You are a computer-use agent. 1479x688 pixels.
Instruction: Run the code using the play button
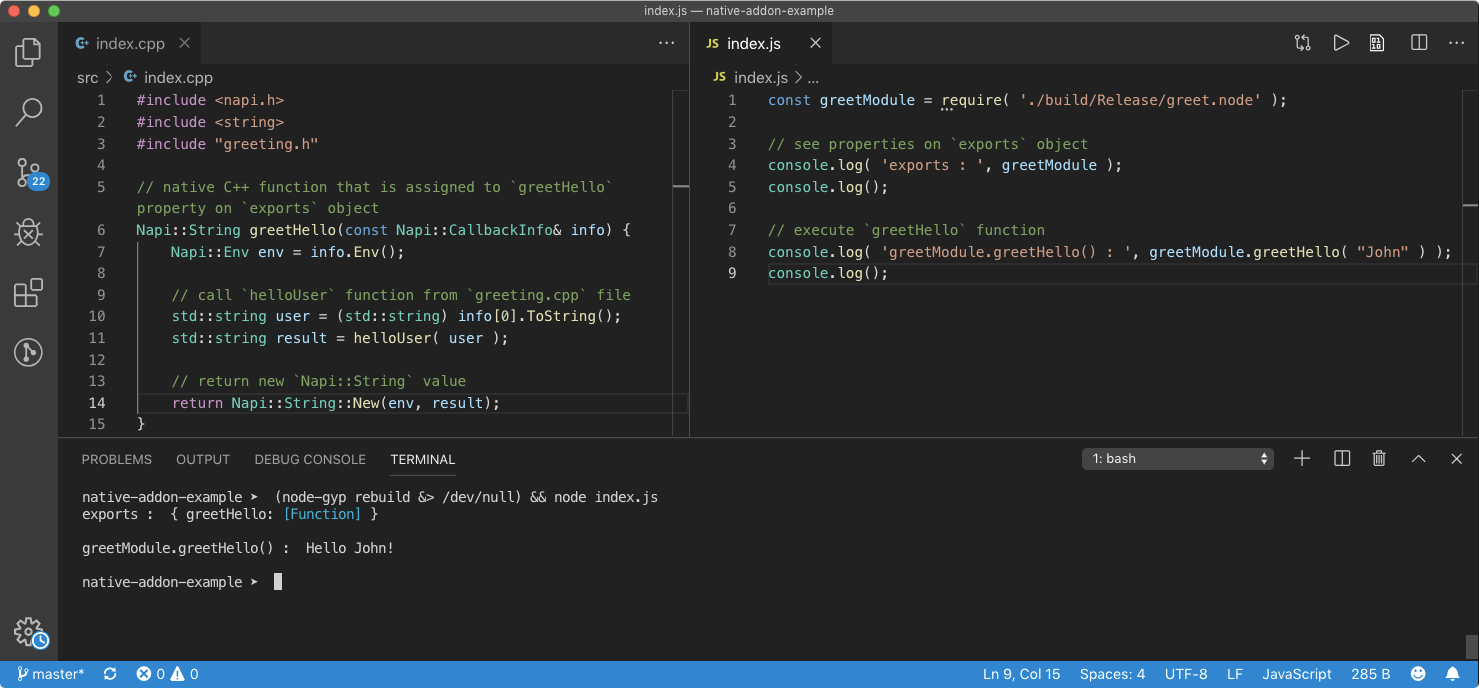click(x=1340, y=43)
